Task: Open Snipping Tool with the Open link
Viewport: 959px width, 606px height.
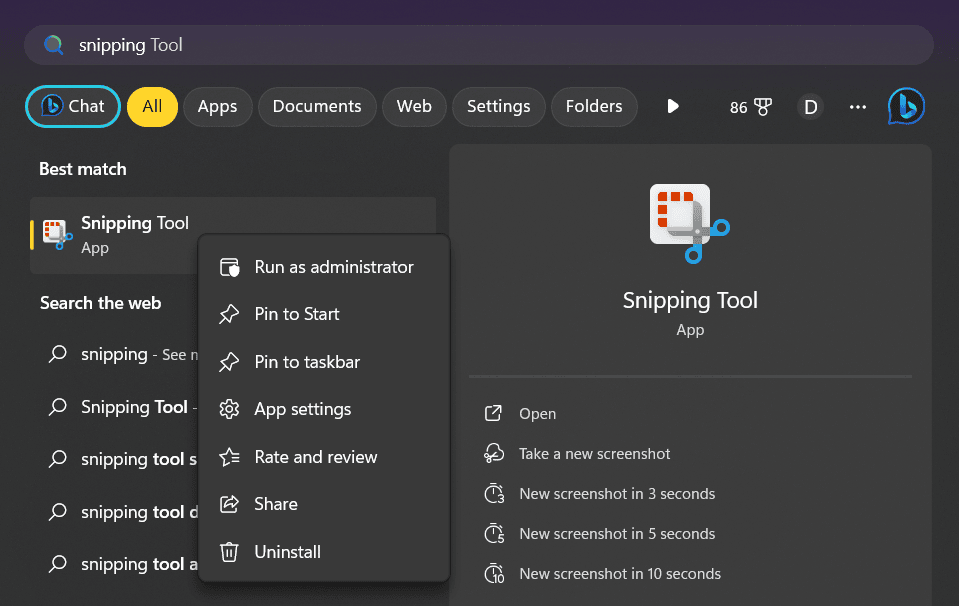Action: pyautogui.click(x=539, y=413)
